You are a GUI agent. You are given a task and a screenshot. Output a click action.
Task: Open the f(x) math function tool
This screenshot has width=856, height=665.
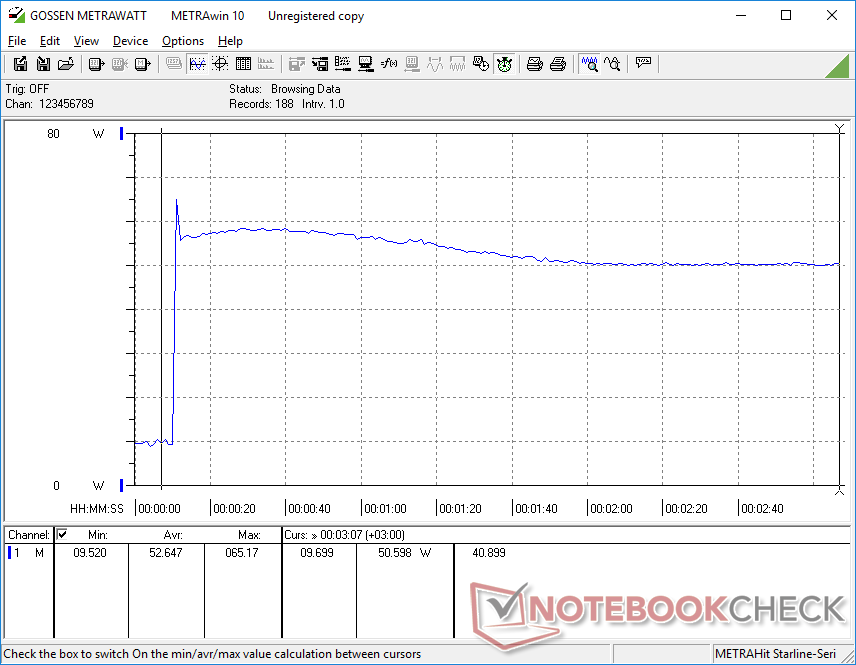(389, 64)
